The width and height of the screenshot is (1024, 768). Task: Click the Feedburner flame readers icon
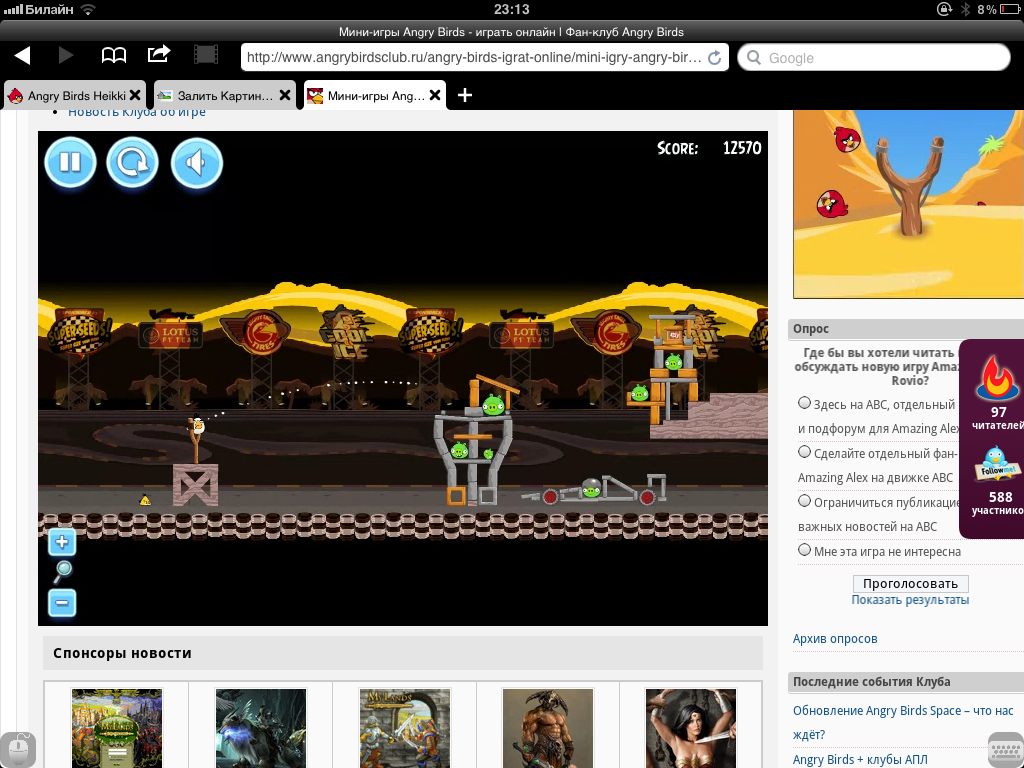997,378
